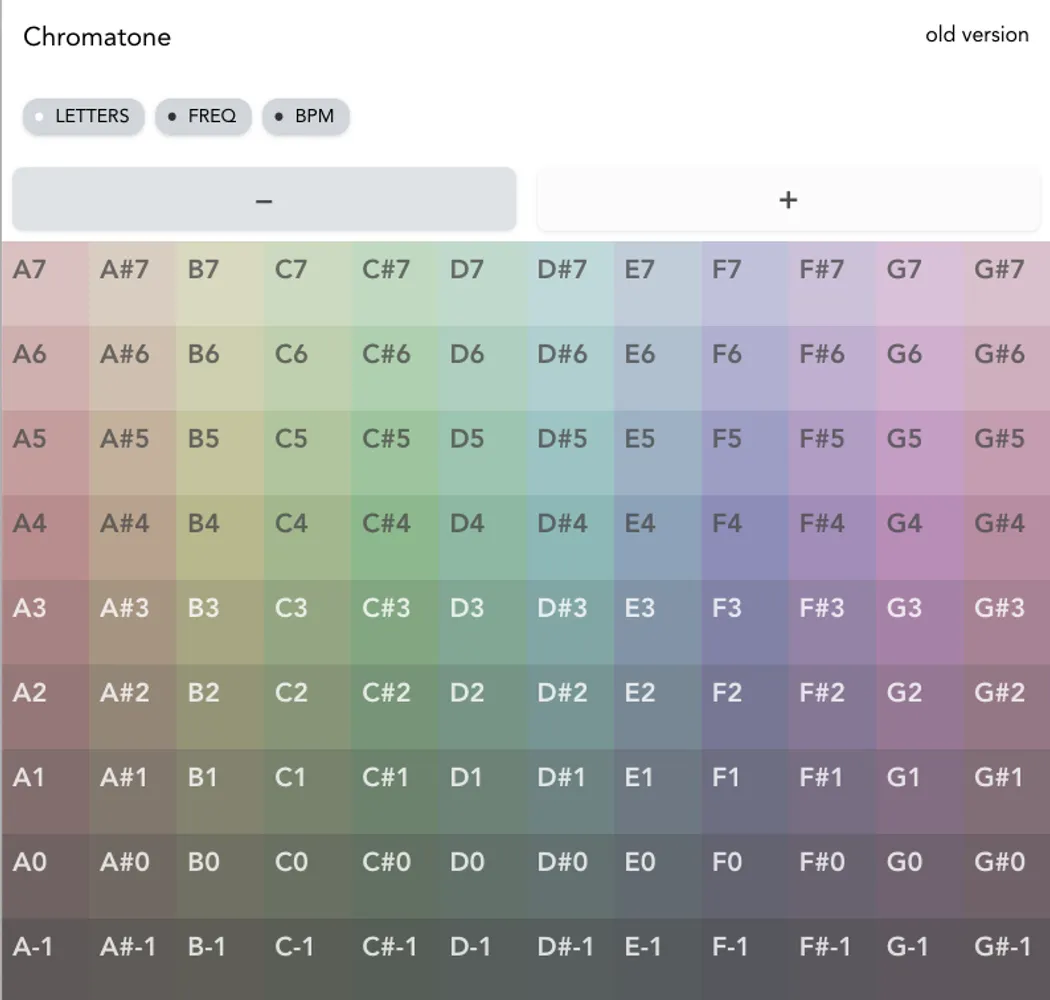Viewport: 1050px width, 1000px height.
Task: Click the Chromatone title
Action: (x=97, y=37)
